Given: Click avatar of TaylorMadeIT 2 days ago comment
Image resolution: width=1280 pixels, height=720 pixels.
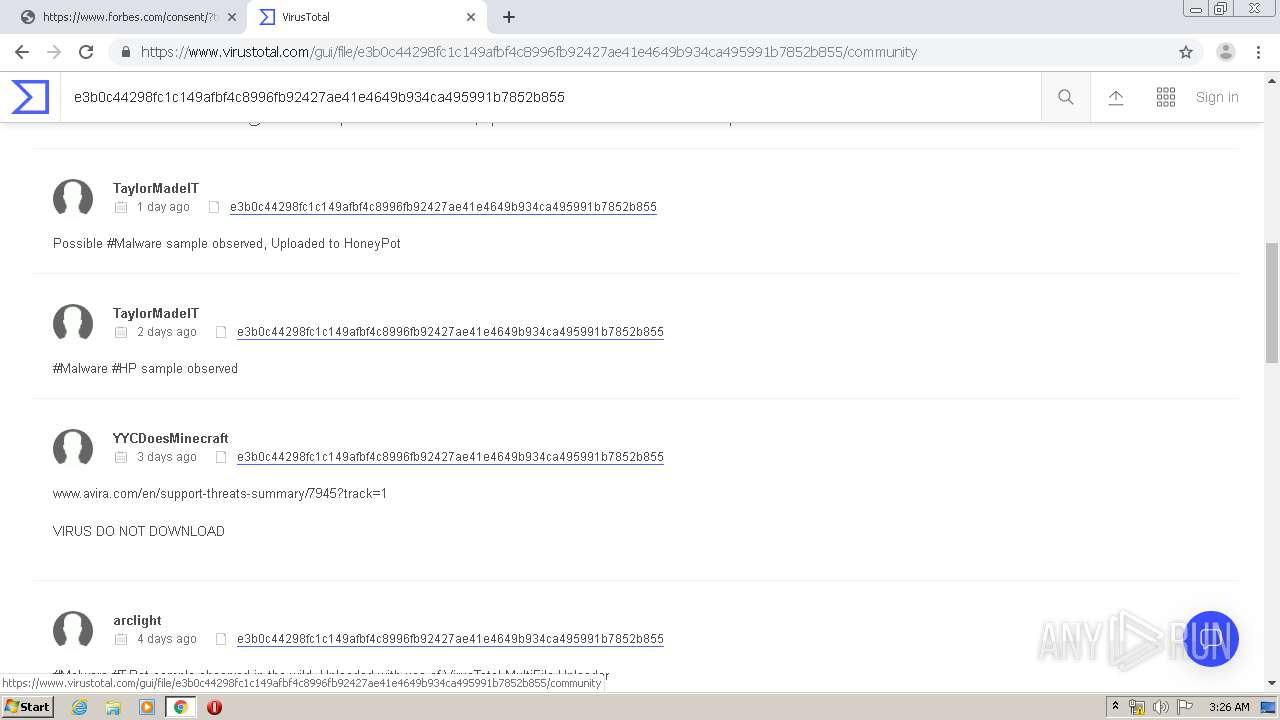Looking at the screenshot, I should [73, 323].
